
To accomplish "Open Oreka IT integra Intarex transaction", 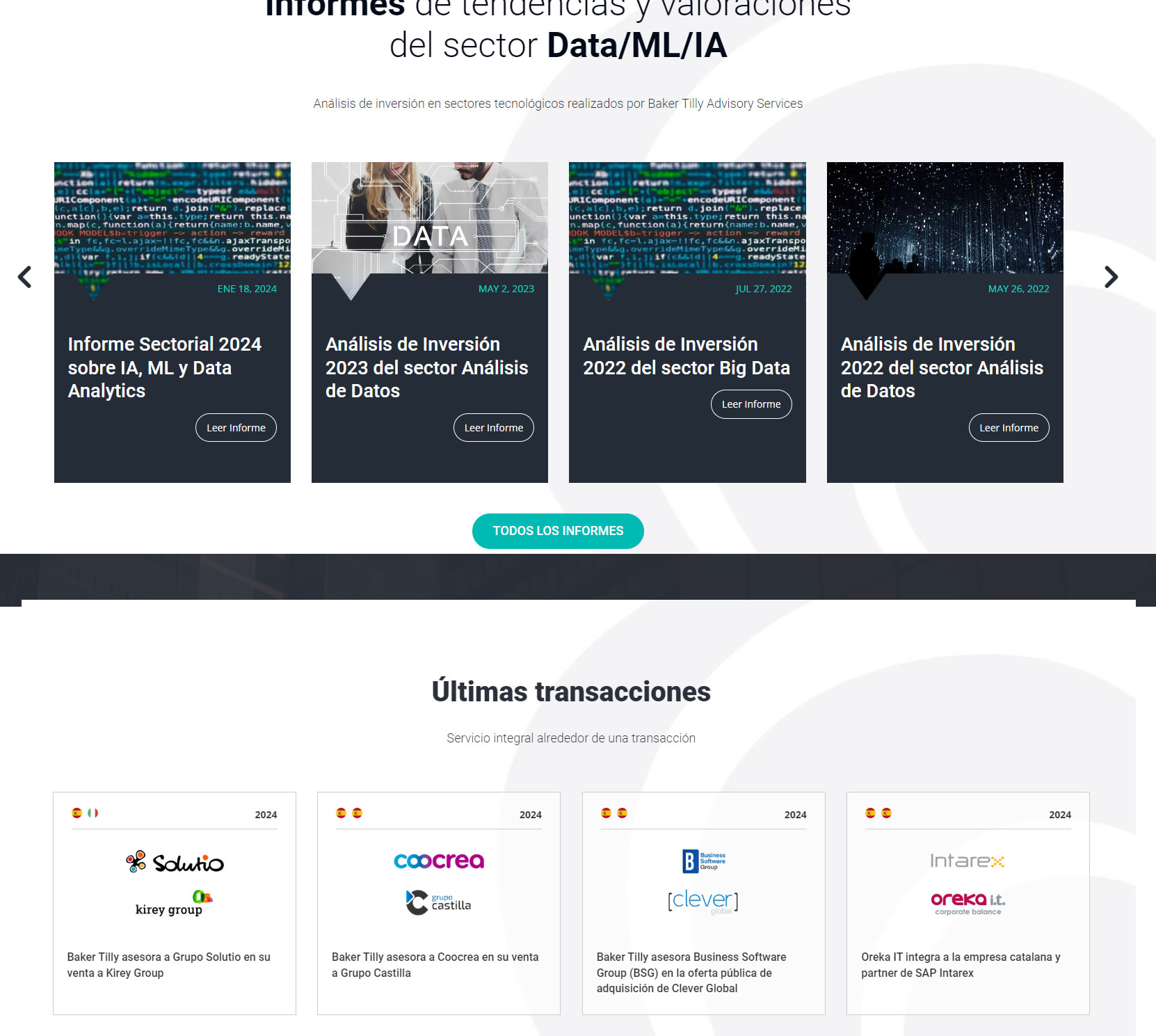I will 961,965.
